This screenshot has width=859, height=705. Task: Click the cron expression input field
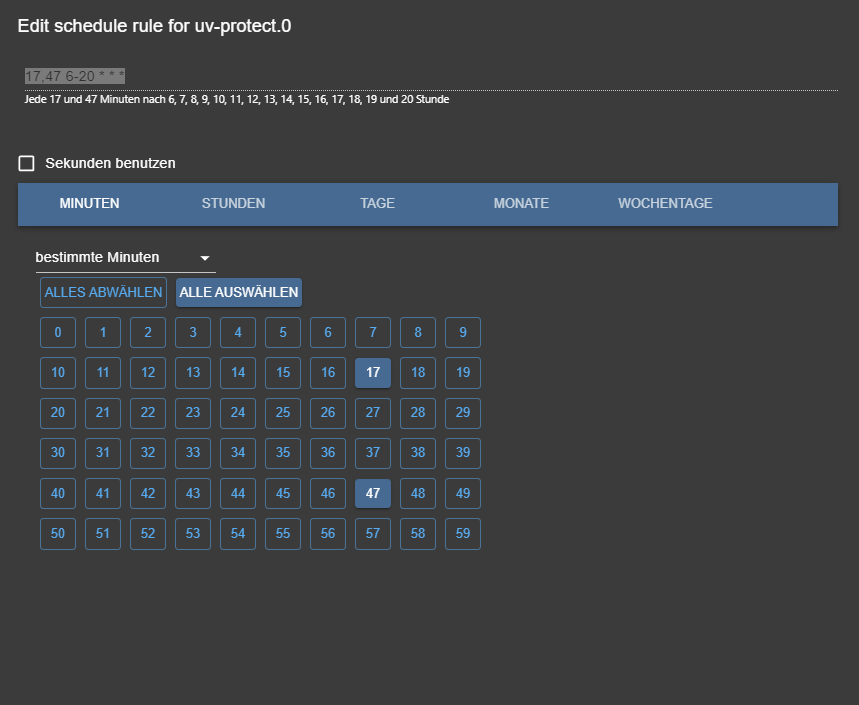click(x=431, y=76)
